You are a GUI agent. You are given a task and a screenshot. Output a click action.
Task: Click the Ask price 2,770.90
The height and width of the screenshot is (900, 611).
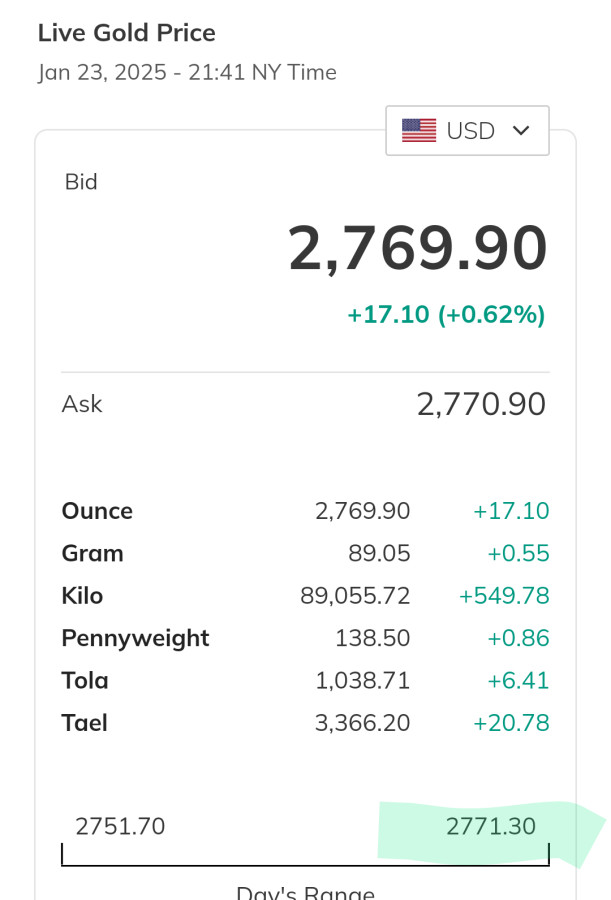(x=481, y=404)
